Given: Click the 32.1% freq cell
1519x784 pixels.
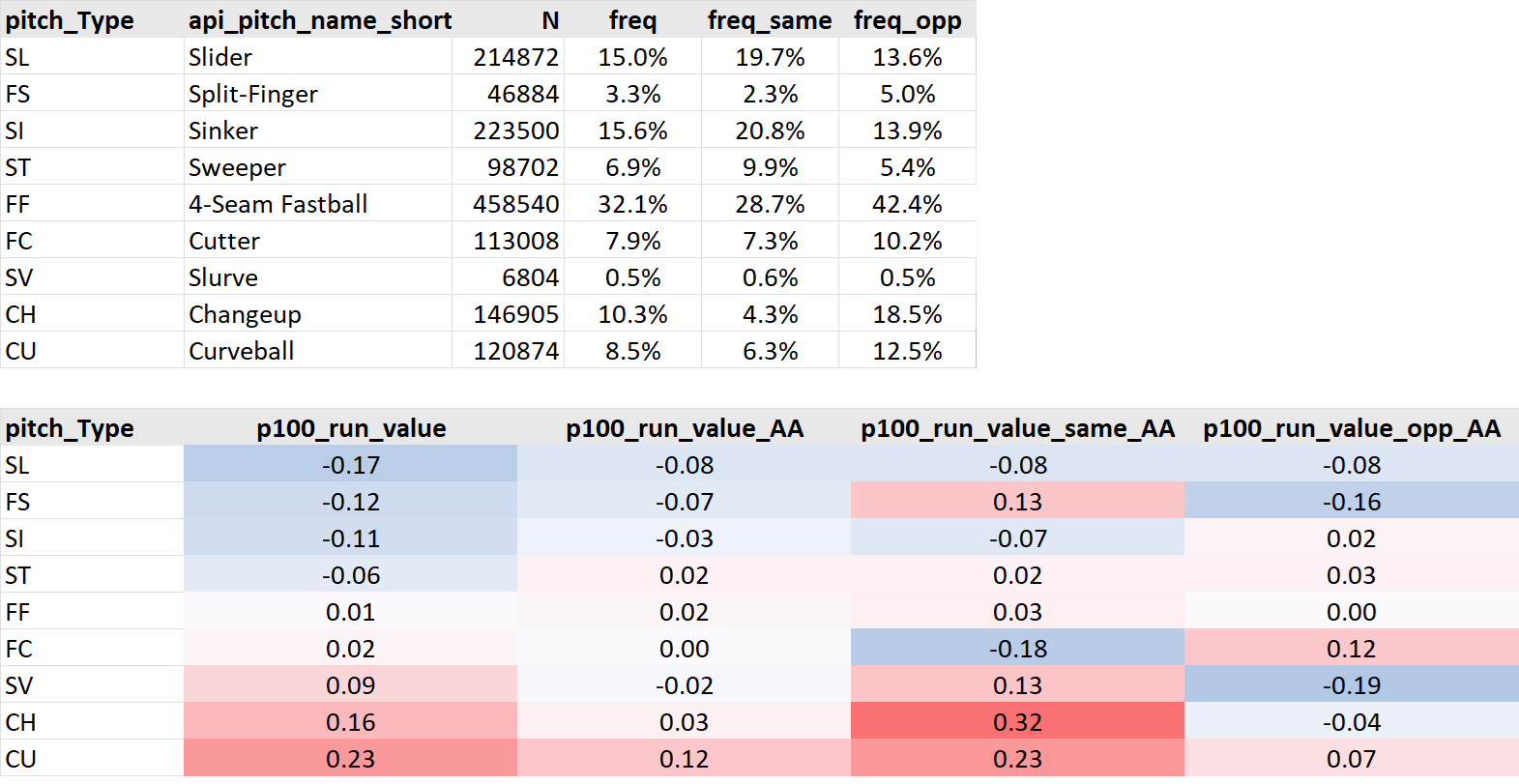Looking at the screenshot, I should click(632, 204).
